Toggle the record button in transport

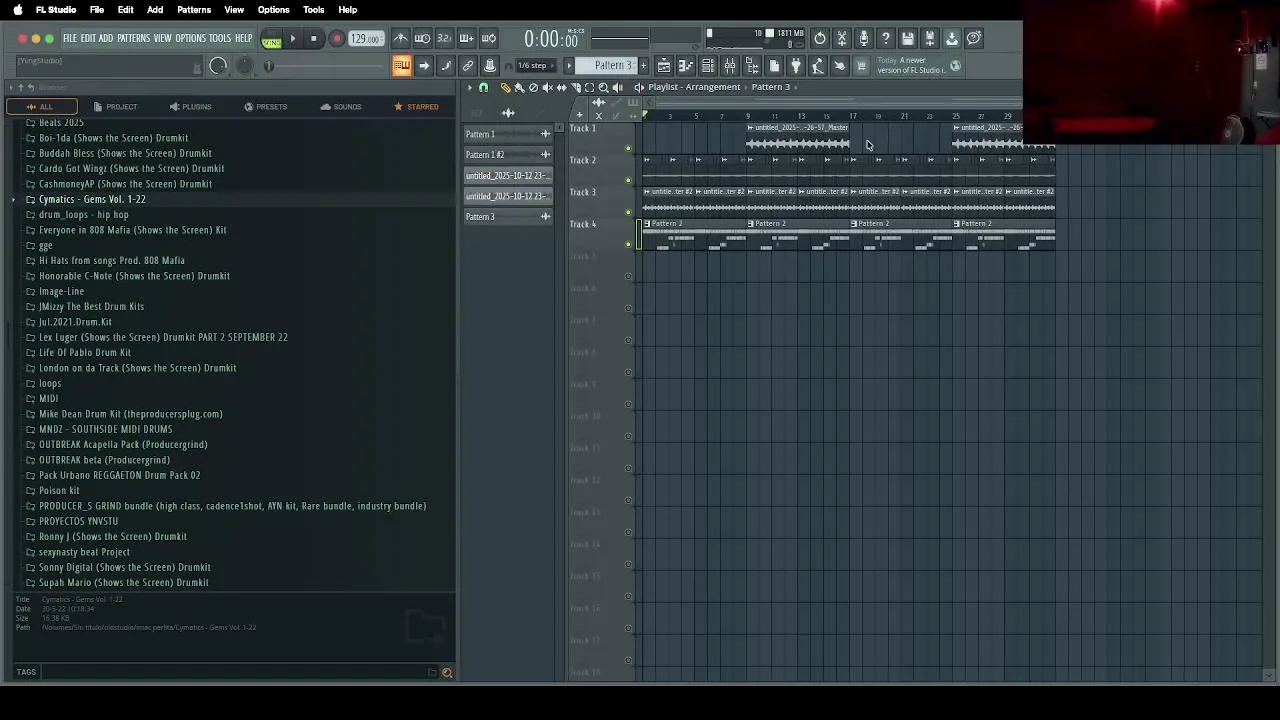click(x=336, y=39)
